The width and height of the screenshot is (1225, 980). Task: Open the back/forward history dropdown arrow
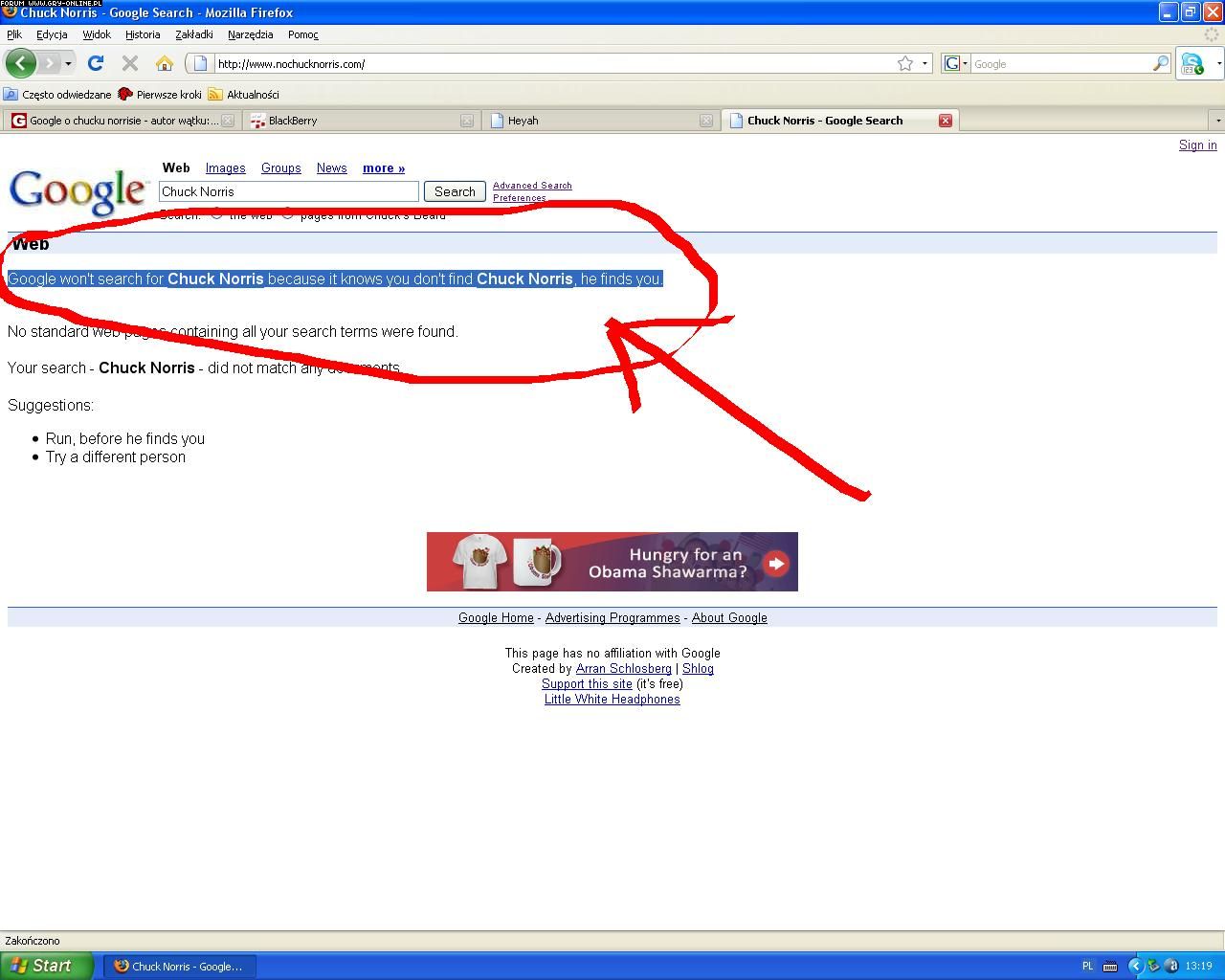[68, 64]
